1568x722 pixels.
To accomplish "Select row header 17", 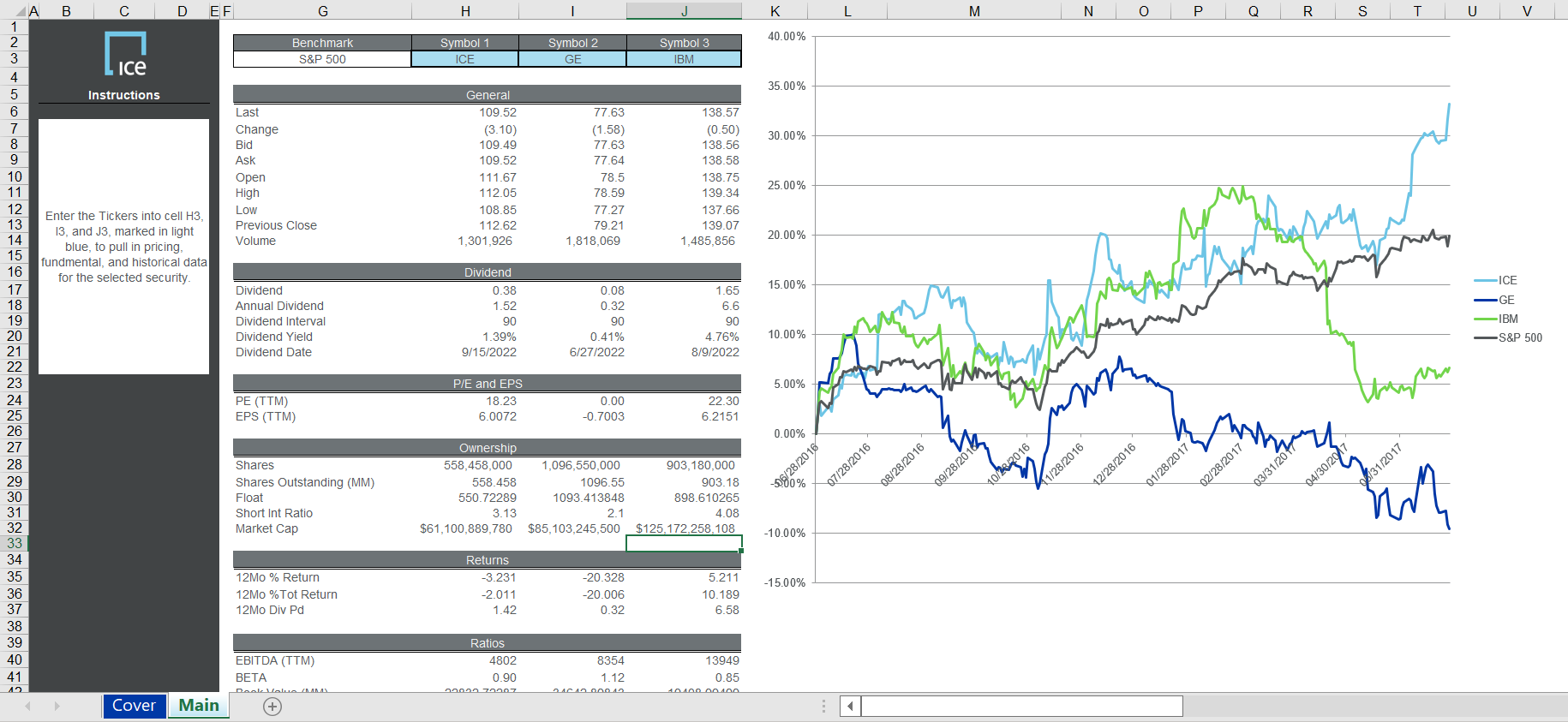I will [x=15, y=289].
